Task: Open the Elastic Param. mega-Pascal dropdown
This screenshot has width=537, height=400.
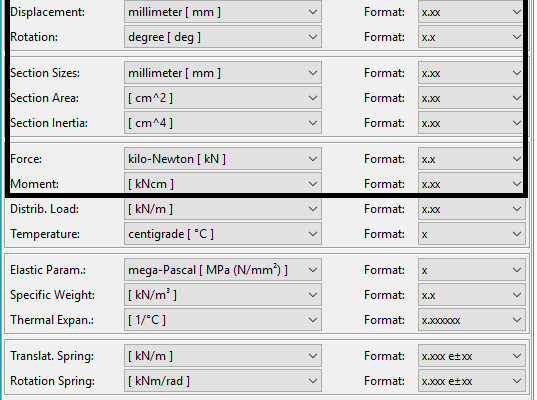Action: (223, 270)
